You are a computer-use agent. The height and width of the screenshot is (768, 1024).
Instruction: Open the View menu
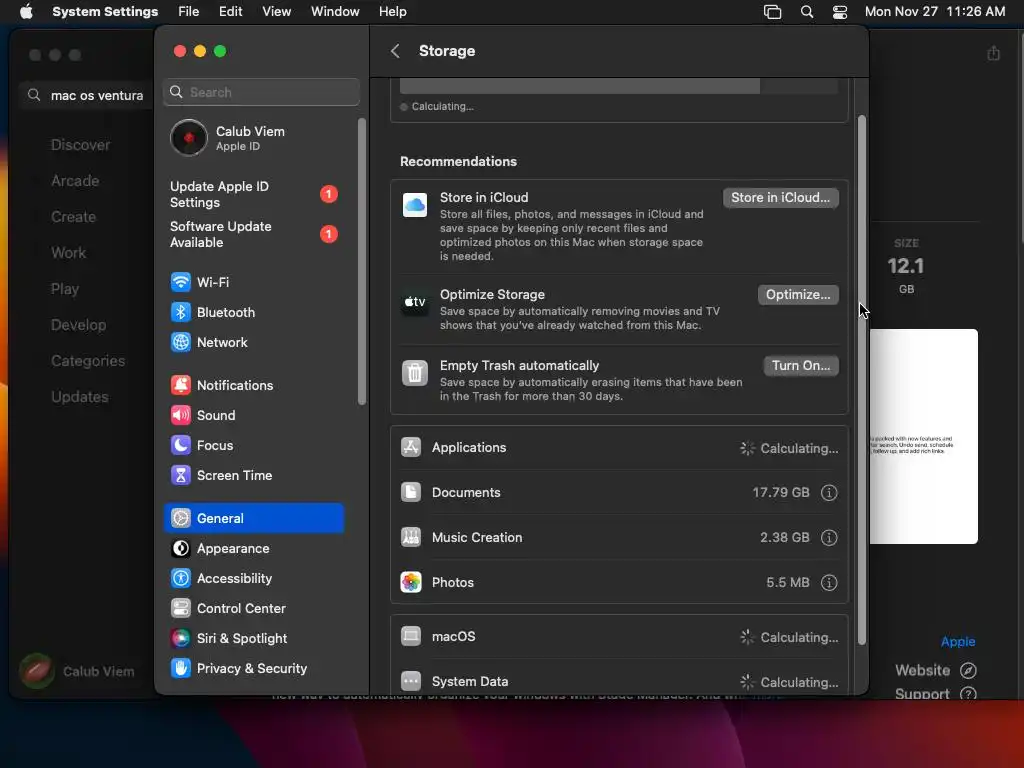pos(277,12)
